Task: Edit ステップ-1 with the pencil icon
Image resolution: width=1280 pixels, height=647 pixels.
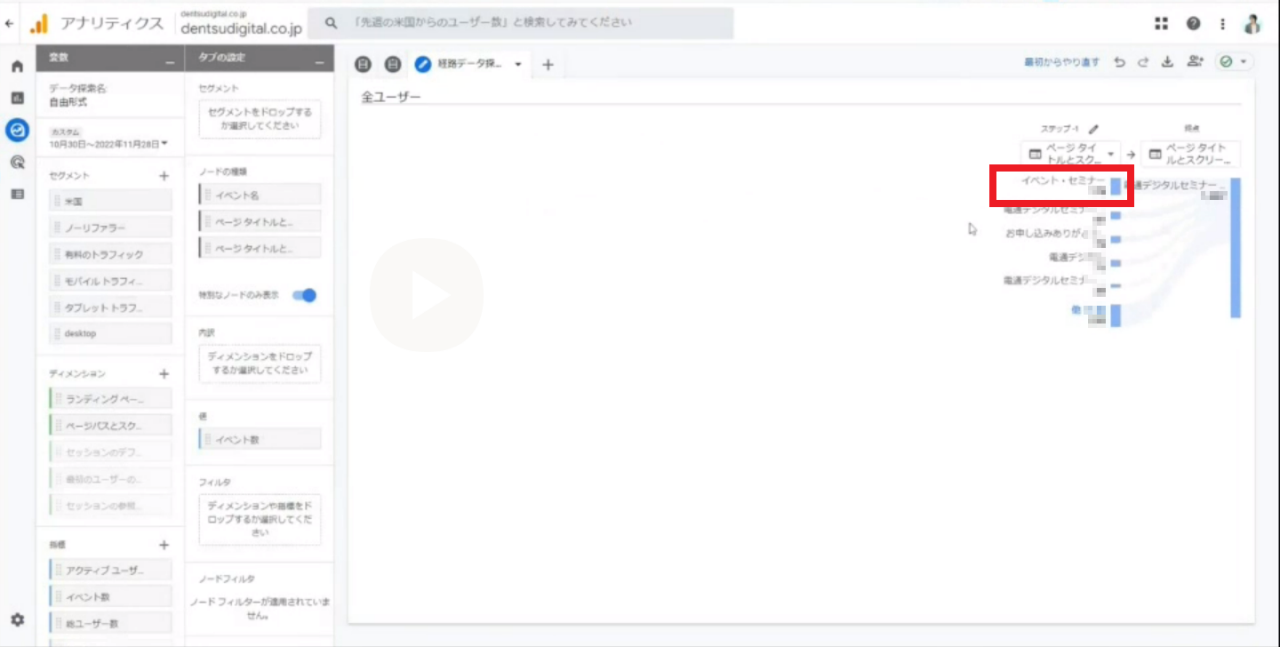Action: 1094,129
